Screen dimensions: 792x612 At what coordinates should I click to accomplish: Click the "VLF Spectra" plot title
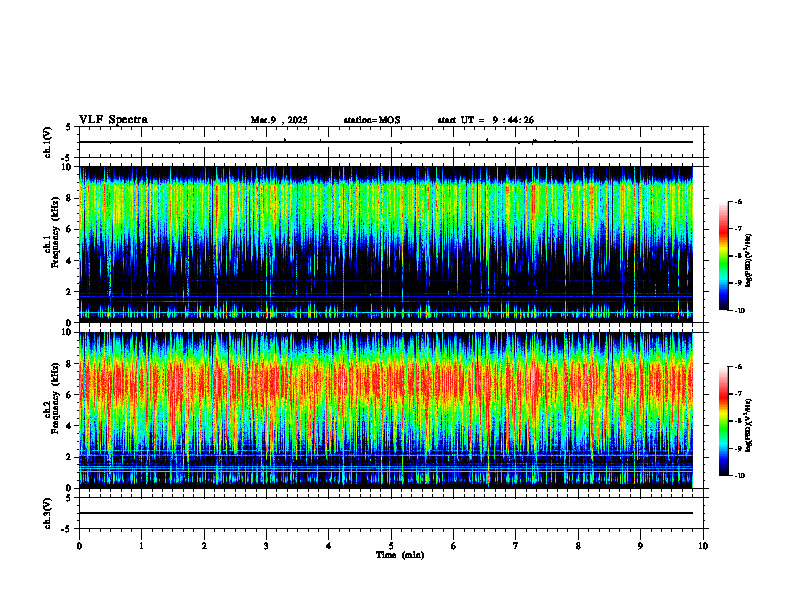[x=113, y=120]
